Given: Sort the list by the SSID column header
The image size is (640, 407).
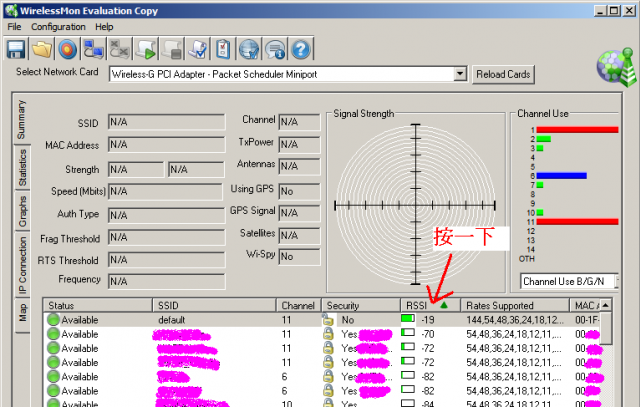Looking at the screenshot, I should (214, 305).
